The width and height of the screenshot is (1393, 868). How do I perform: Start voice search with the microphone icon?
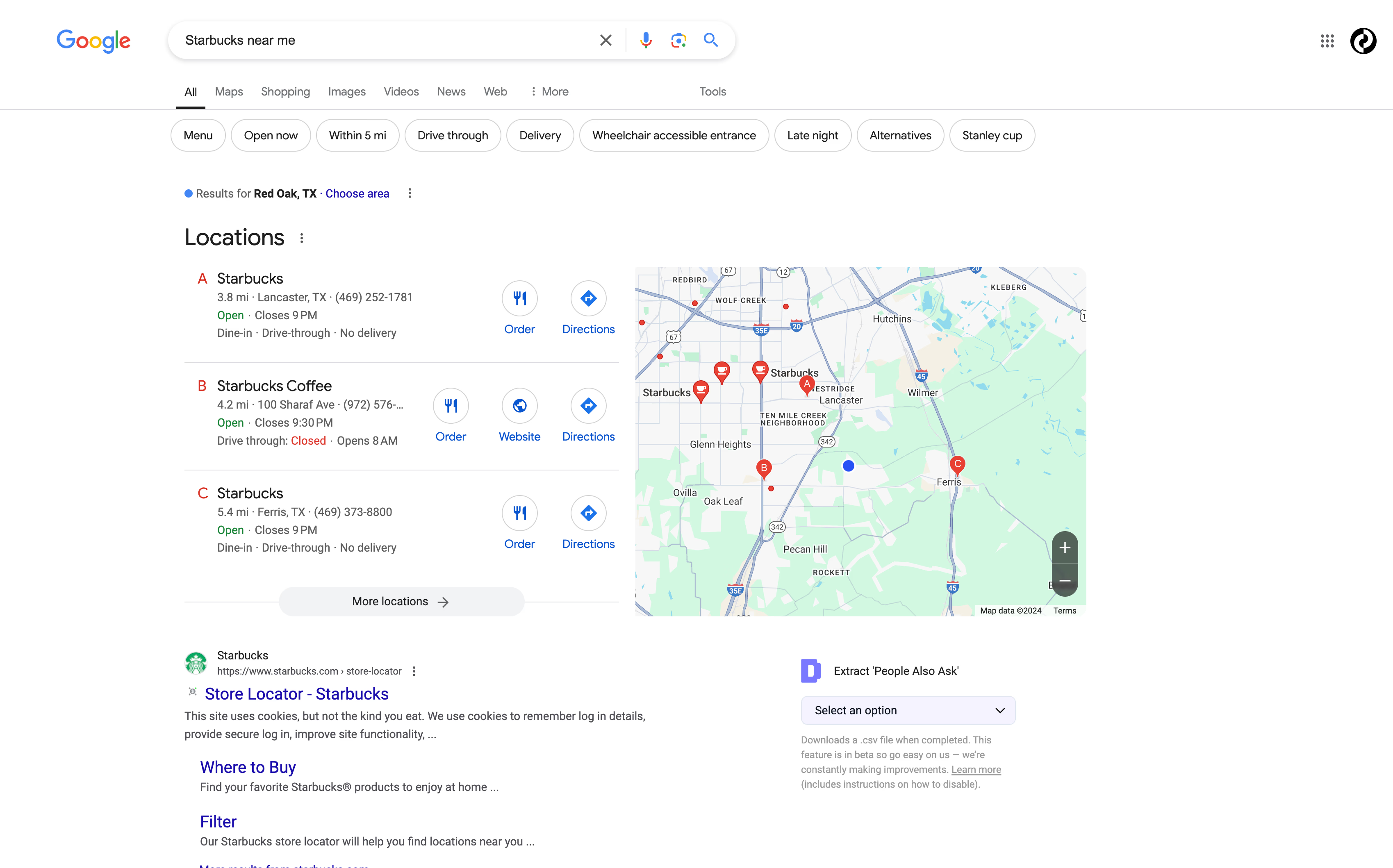(x=646, y=40)
